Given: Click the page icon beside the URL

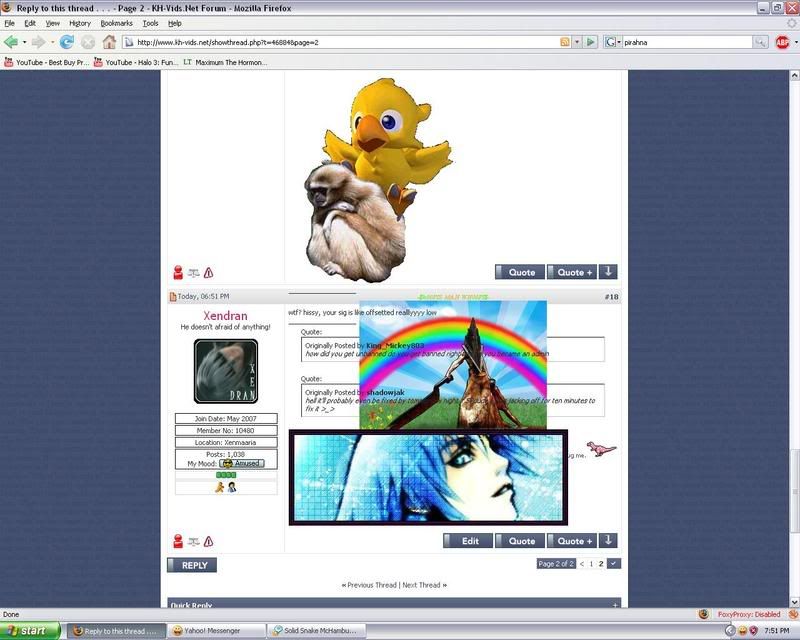Looking at the screenshot, I should click(129, 42).
